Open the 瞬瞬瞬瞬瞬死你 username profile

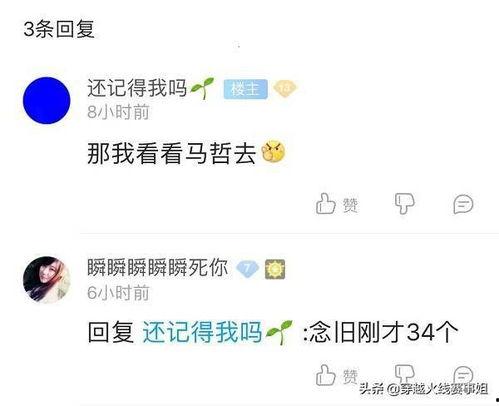click(157, 268)
